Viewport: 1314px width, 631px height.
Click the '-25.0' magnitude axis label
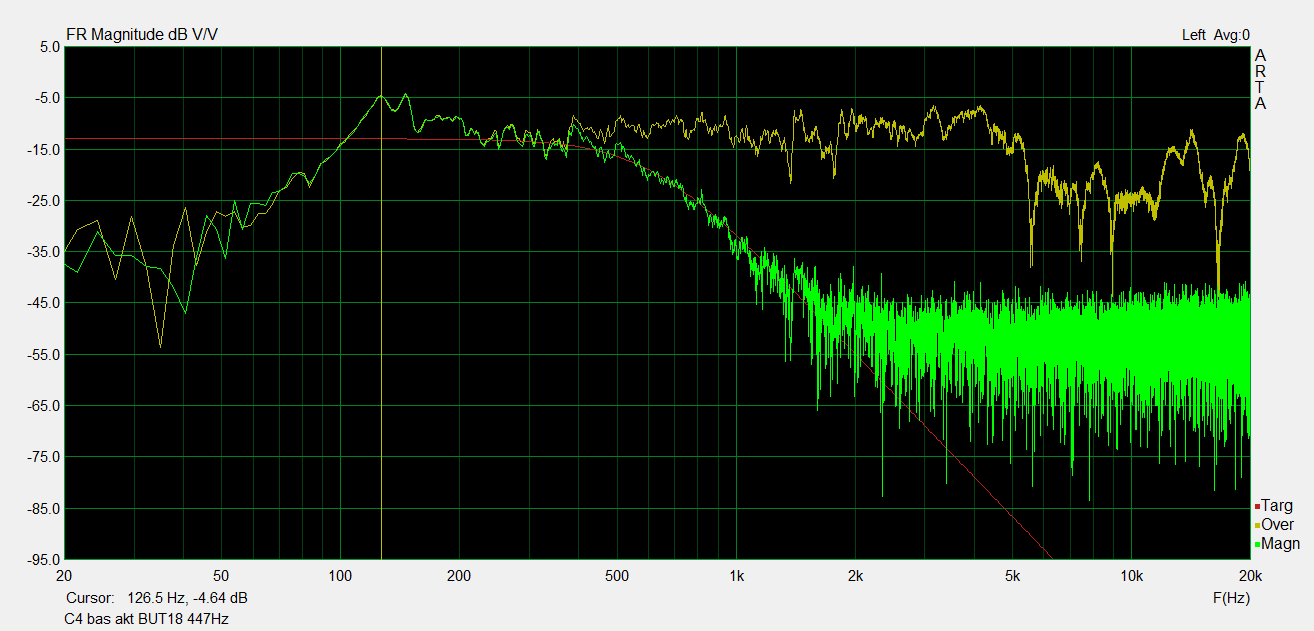click(x=45, y=201)
